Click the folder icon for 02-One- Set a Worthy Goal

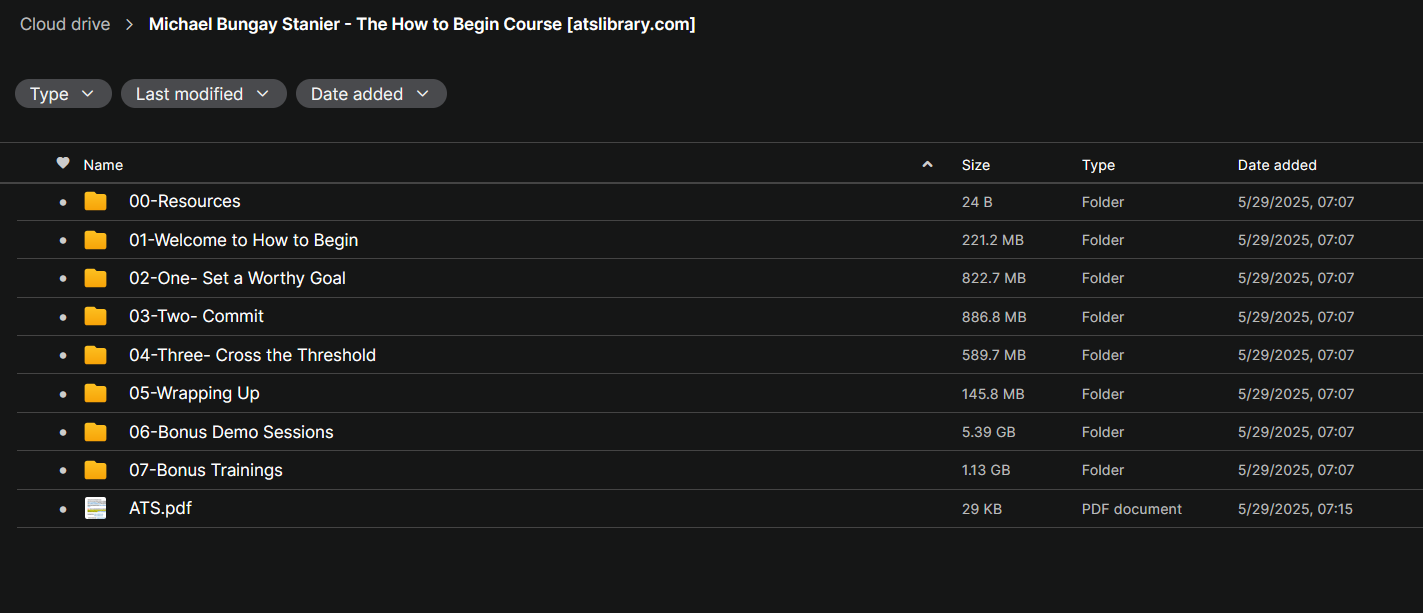(x=95, y=278)
